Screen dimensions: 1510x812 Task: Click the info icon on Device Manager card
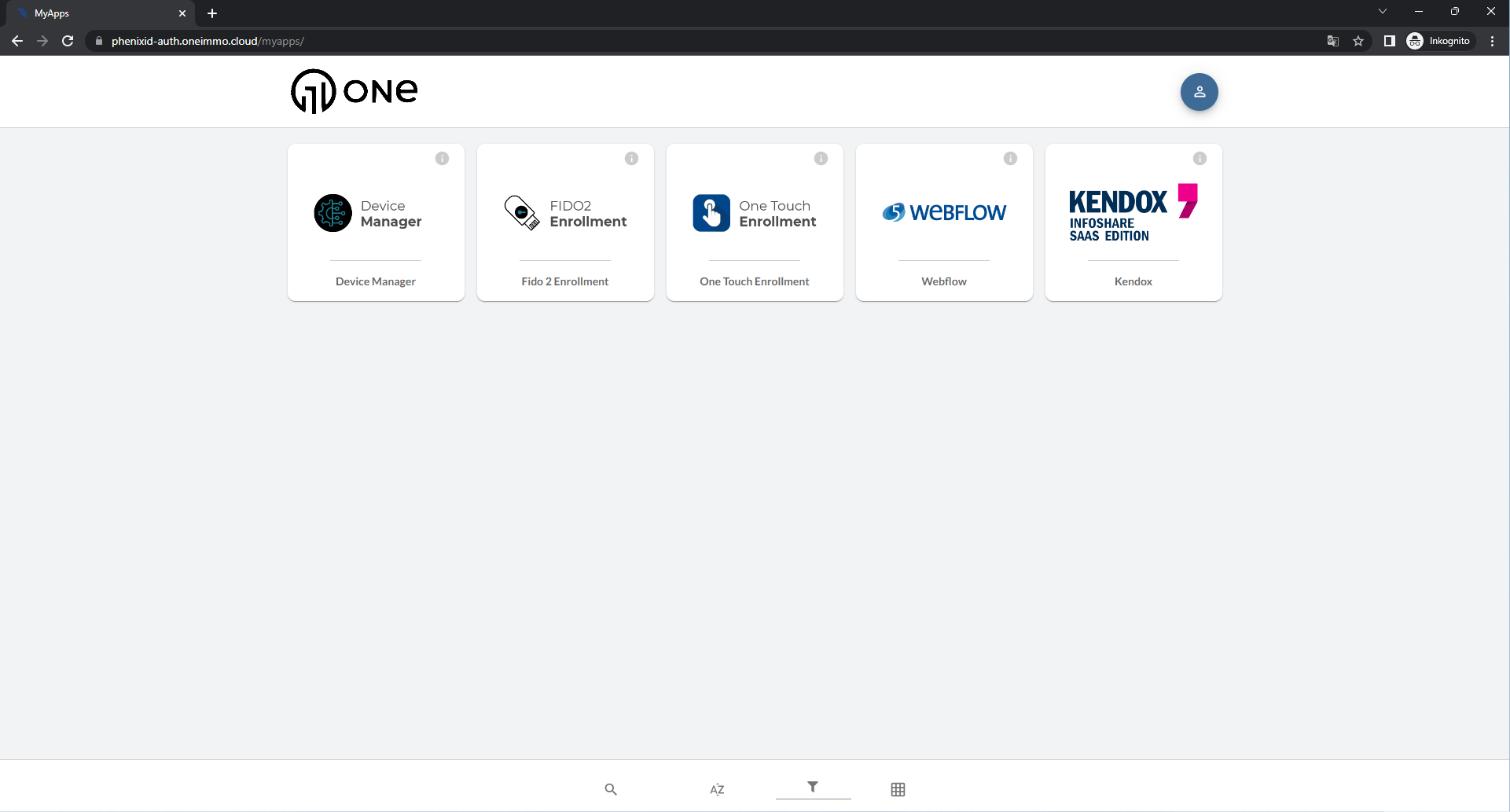(443, 159)
